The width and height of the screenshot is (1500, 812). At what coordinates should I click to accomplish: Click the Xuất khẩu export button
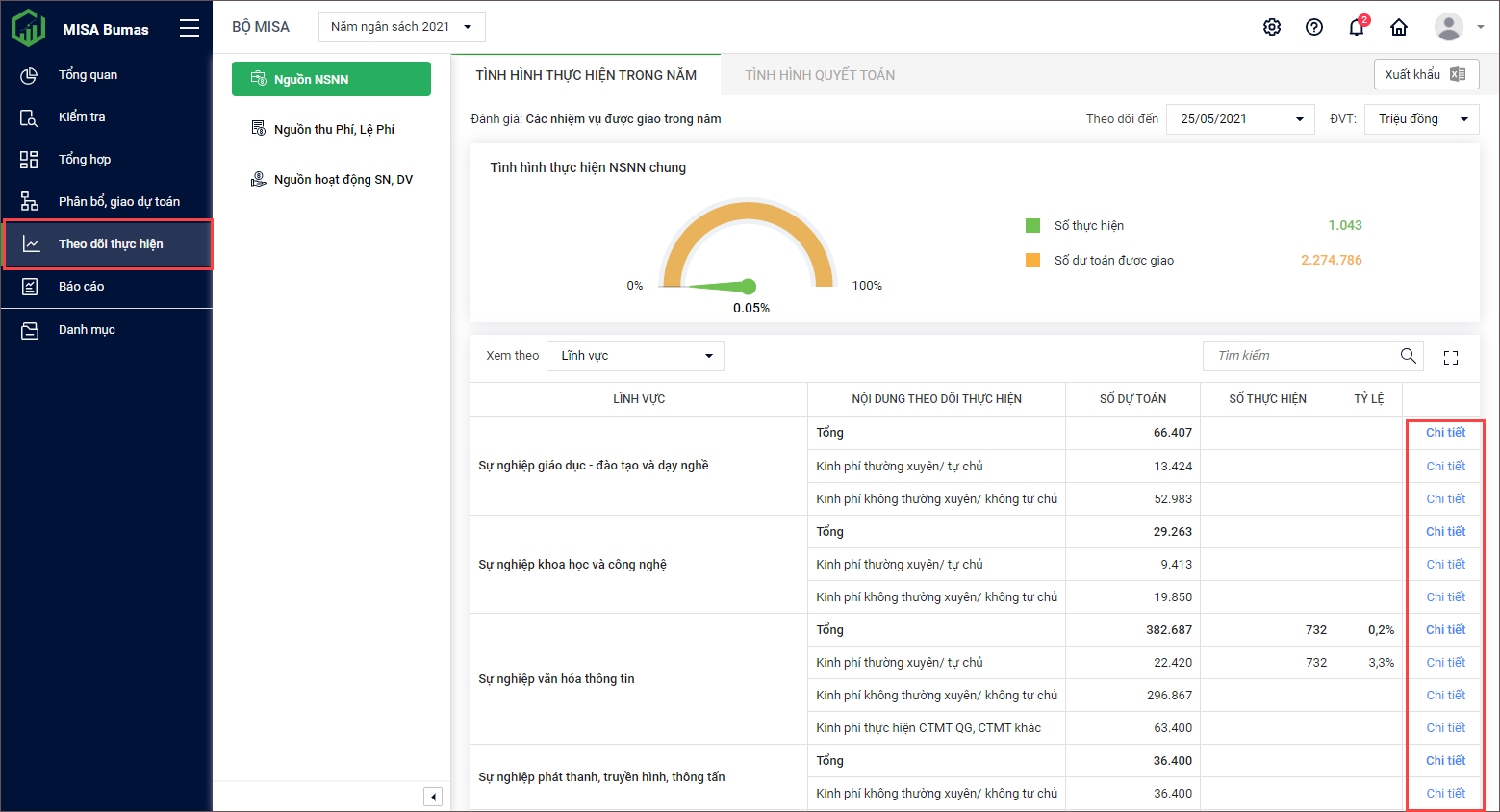1425,74
